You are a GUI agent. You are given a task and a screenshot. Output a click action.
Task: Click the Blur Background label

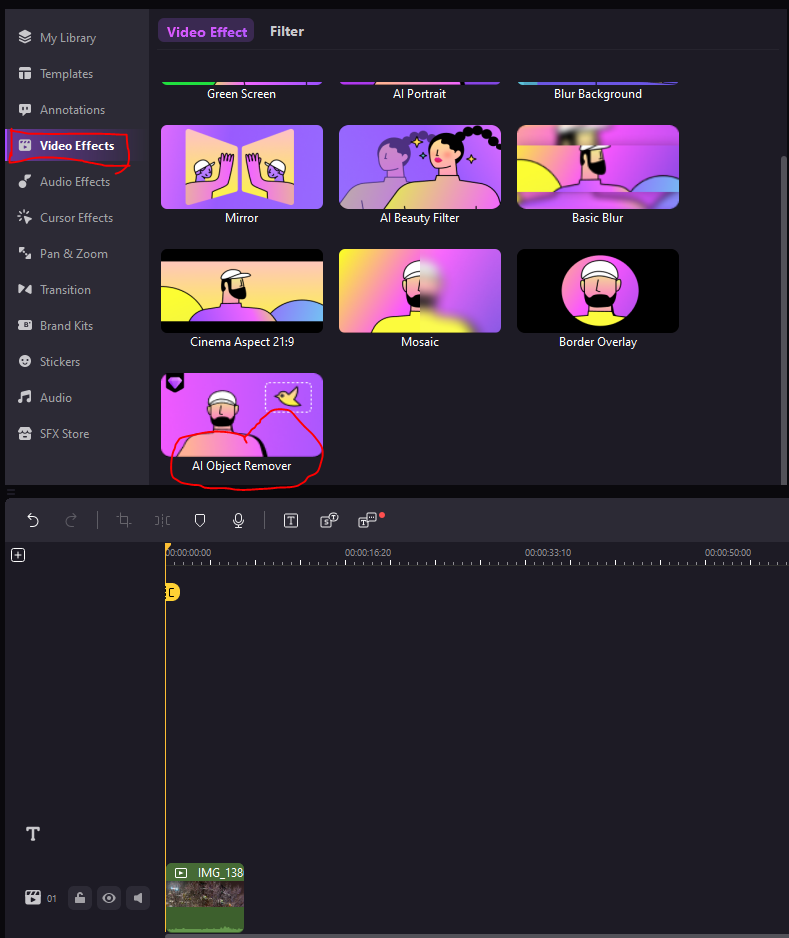[x=598, y=94]
